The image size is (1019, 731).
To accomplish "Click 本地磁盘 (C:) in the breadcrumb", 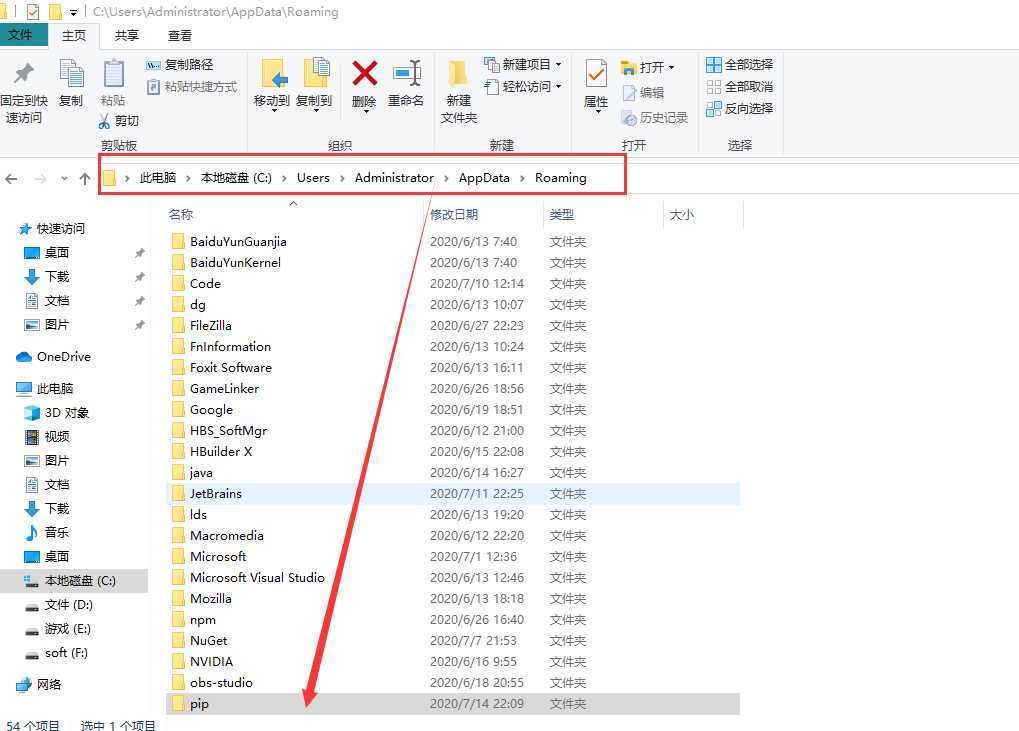I will [x=236, y=177].
